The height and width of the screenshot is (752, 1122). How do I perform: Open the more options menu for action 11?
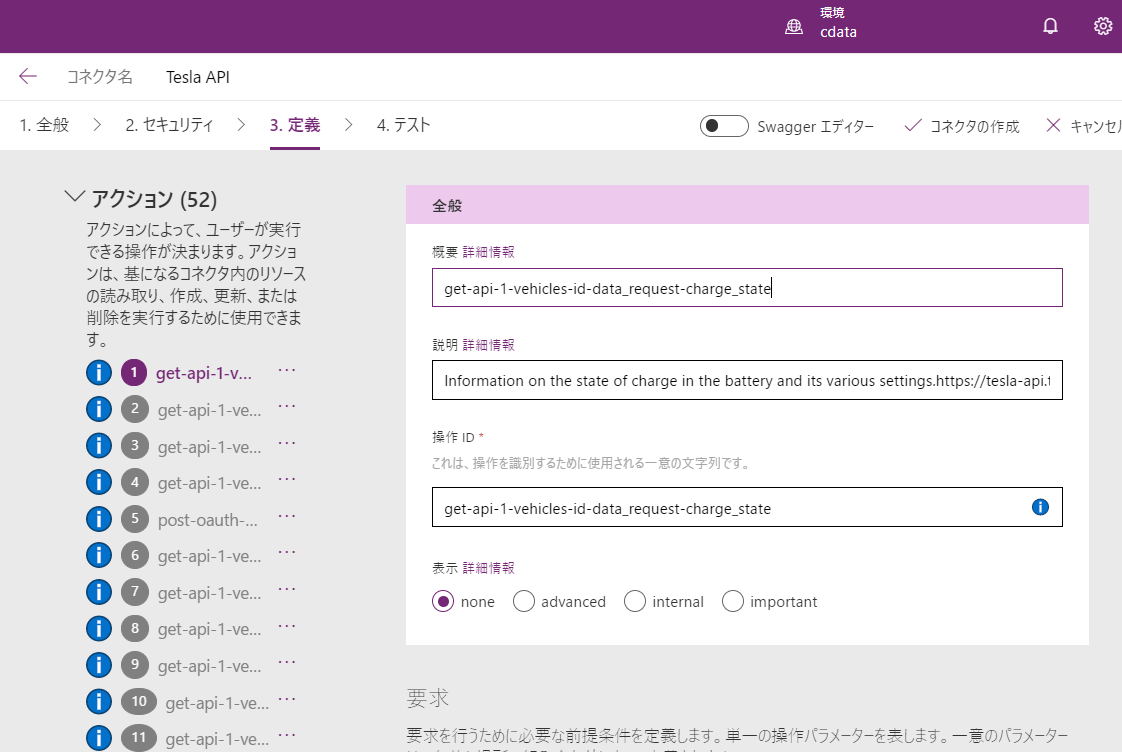point(287,735)
